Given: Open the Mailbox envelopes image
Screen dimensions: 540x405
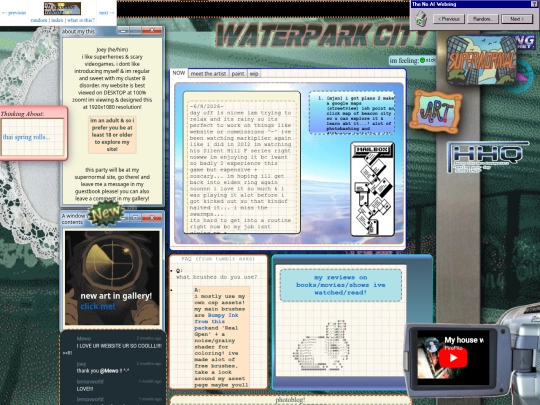Looking at the screenshot, I should point(373,189).
